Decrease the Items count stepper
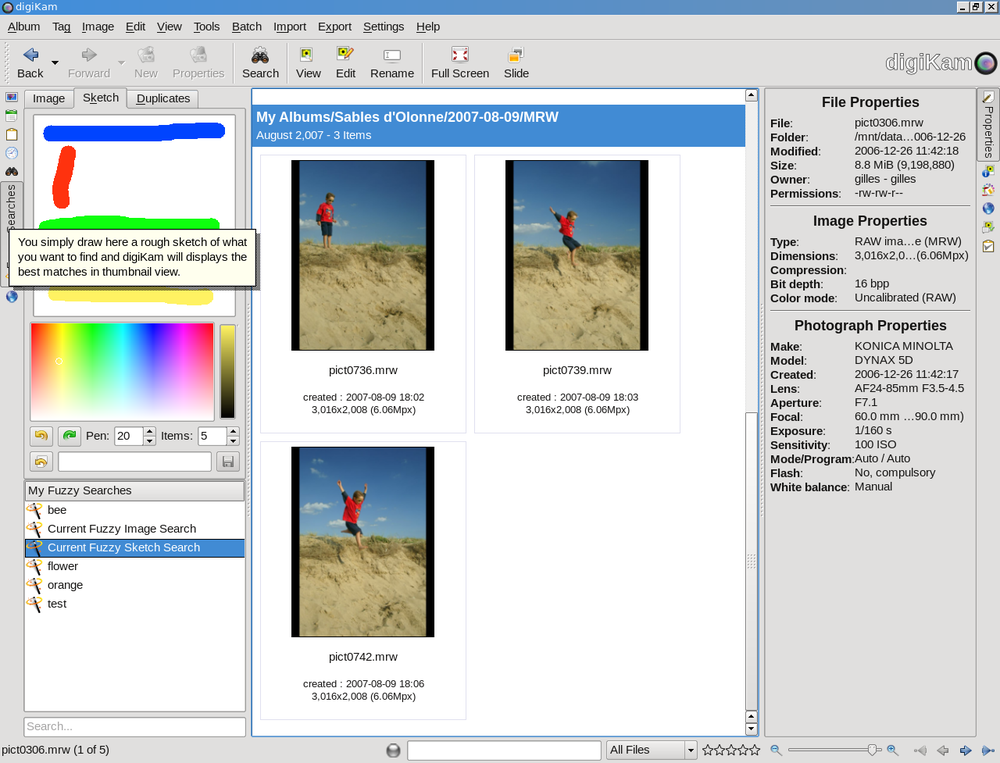The width and height of the screenshot is (1000, 763). 233,441
